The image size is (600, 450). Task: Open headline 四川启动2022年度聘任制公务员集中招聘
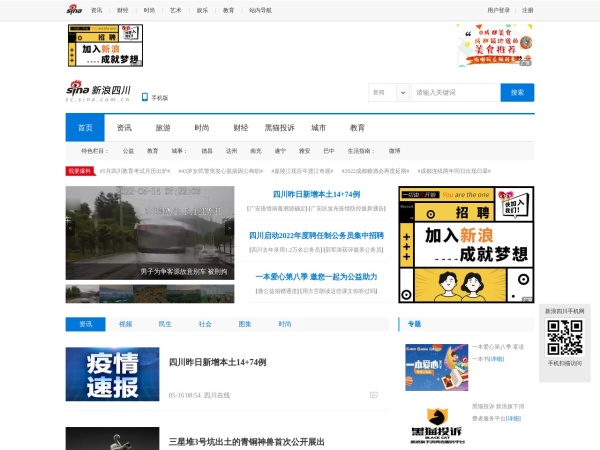[316, 235]
